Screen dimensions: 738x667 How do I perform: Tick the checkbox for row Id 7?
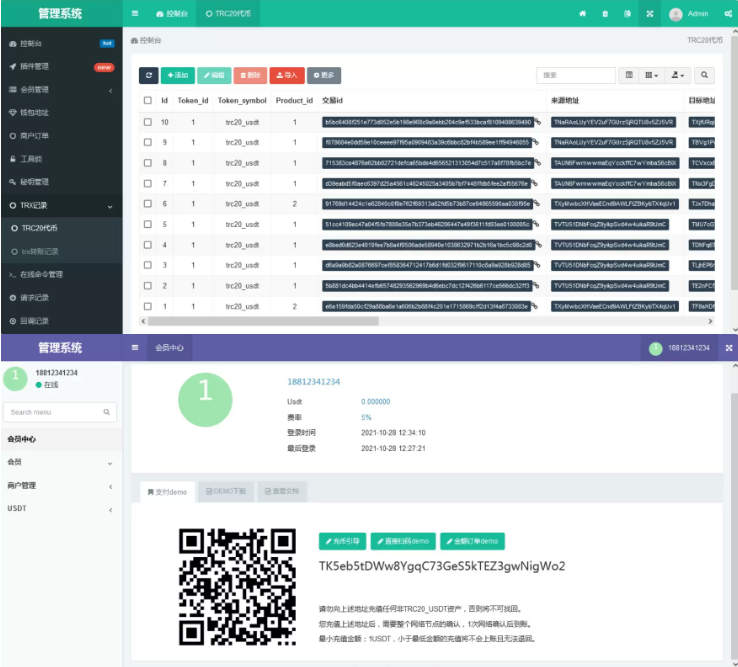[148, 183]
